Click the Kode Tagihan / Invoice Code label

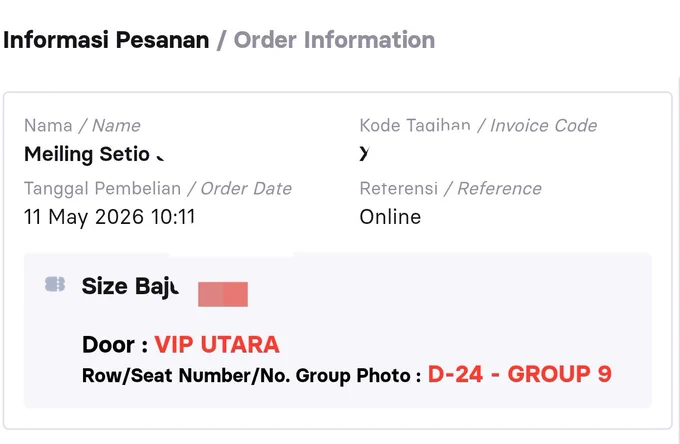pyautogui.click(x=478, y=125)
